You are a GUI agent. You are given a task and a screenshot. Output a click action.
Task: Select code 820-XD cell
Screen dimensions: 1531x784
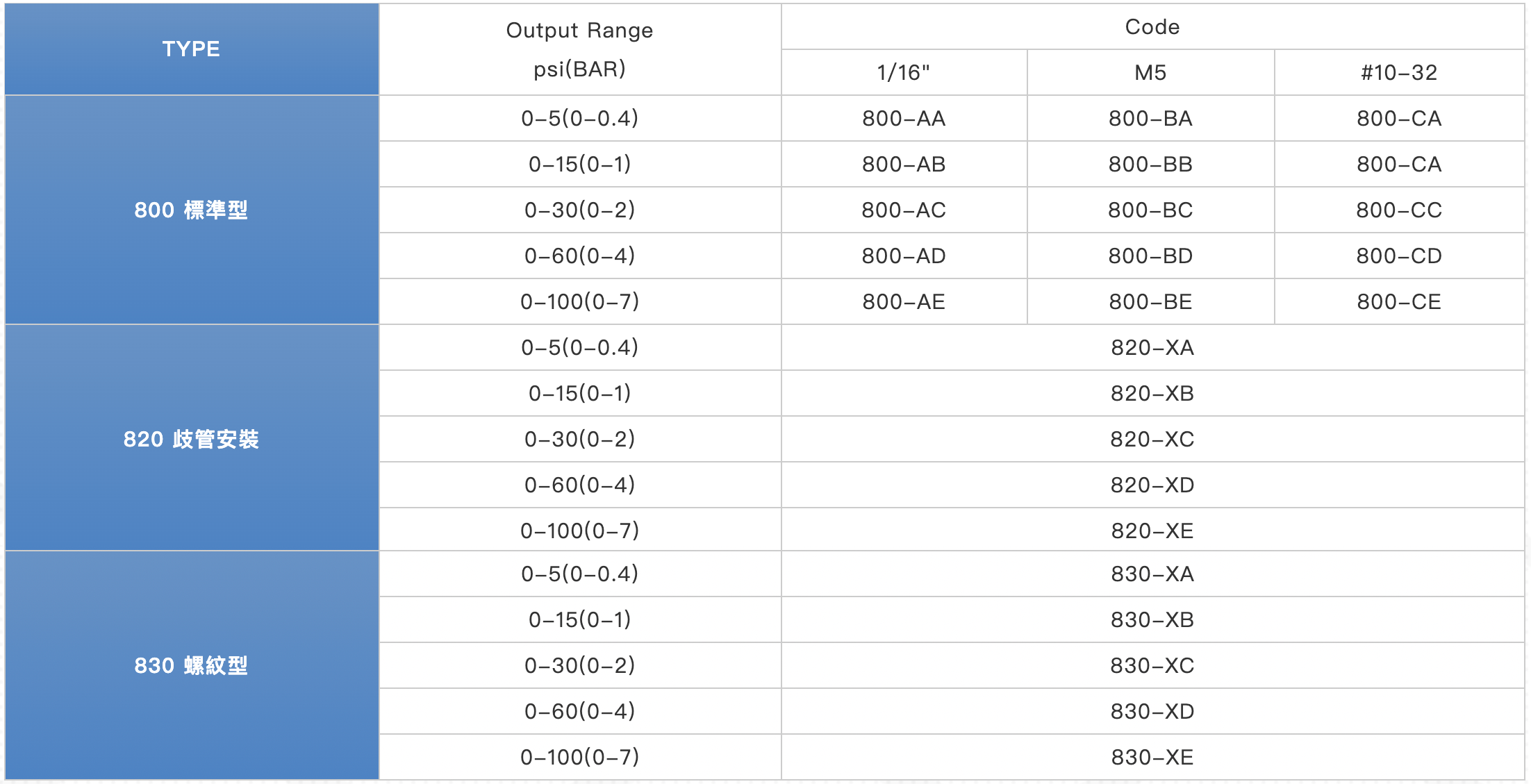coord(1152,485)
